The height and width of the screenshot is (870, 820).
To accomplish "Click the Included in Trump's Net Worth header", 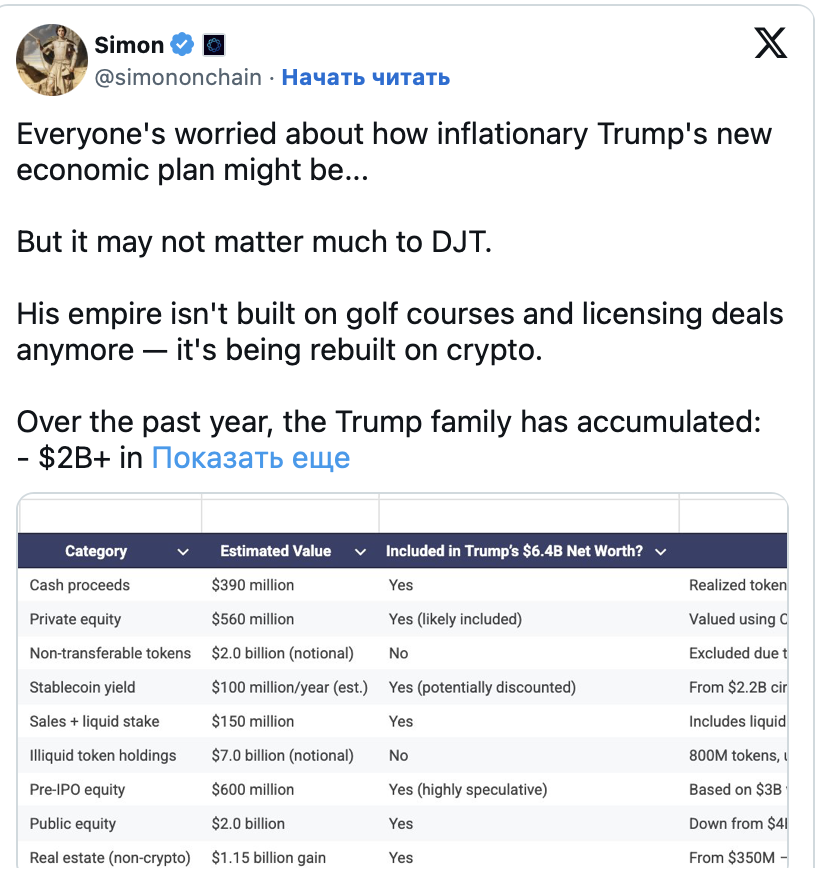I will pos(514,551).
